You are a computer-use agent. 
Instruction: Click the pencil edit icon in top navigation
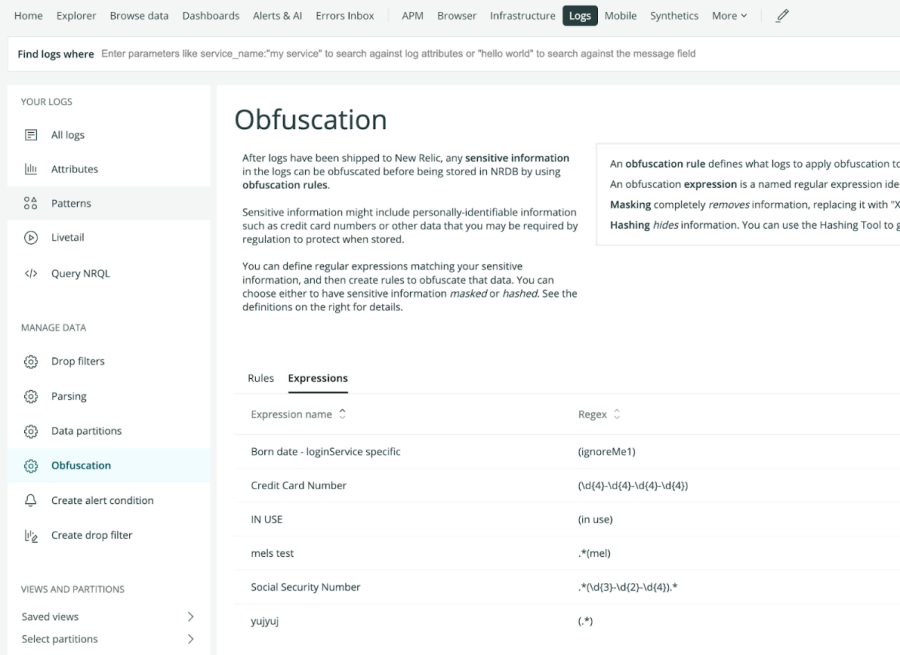click(x=782, y=15)
